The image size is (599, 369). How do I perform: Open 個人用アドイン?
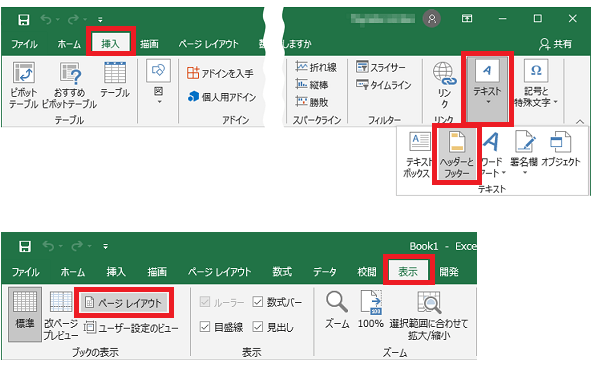(x=222, y=97)
